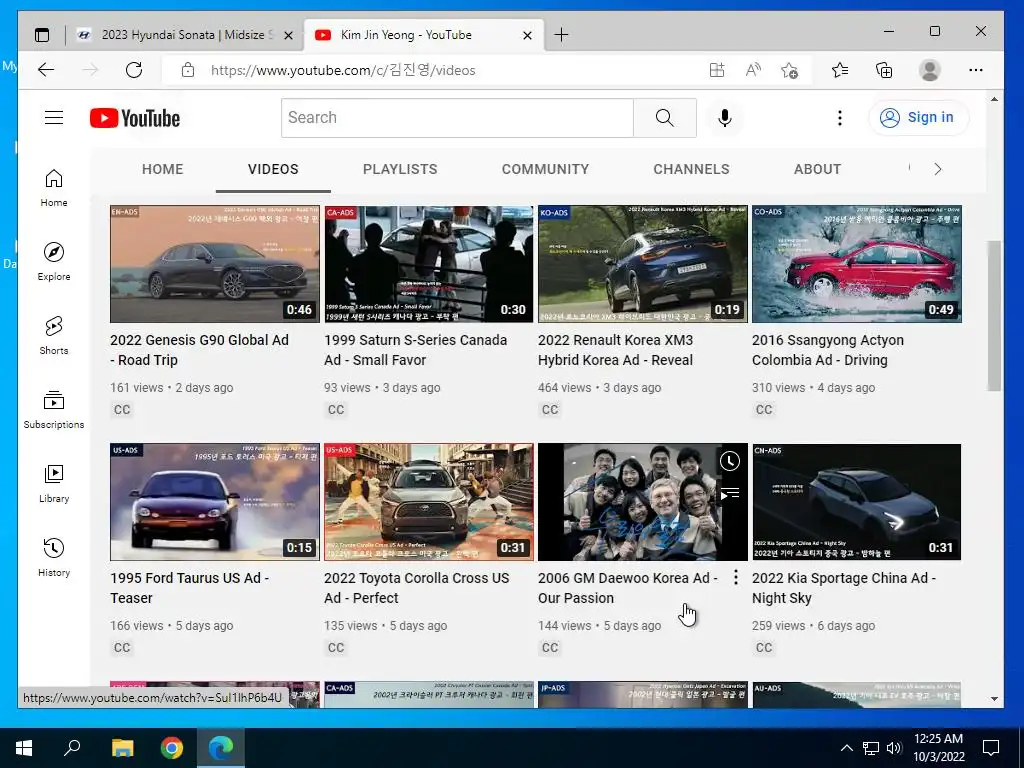The width and height of the screenshot is (1024, 768).
Task: Click the Sign in button
Action: point(918,118)
